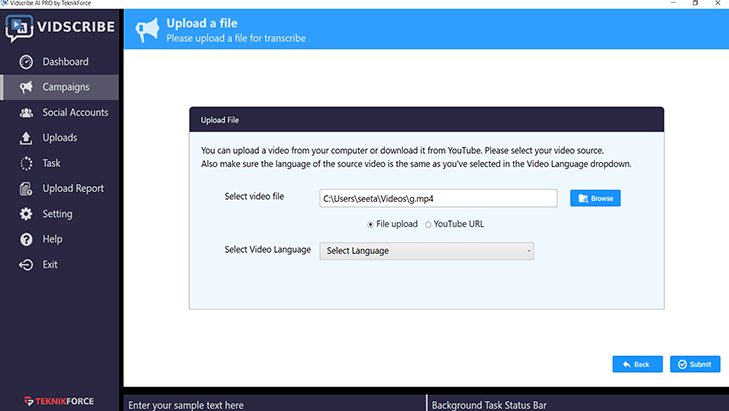Go to Social Accounts section
Image resolution: width=729 pixels, height=411 pixels.
[60, 113]
